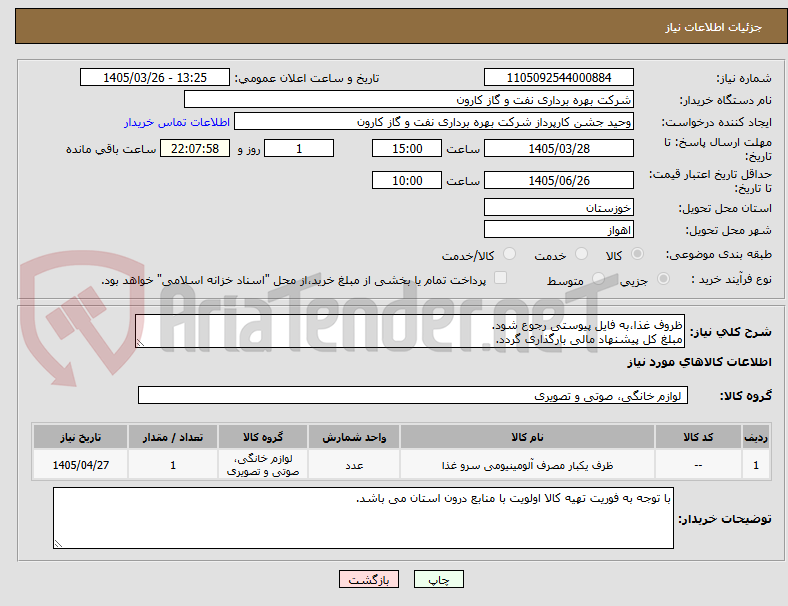Click the goods group cell in row 1
Screen dimensions: 788x606
[263, 465]
